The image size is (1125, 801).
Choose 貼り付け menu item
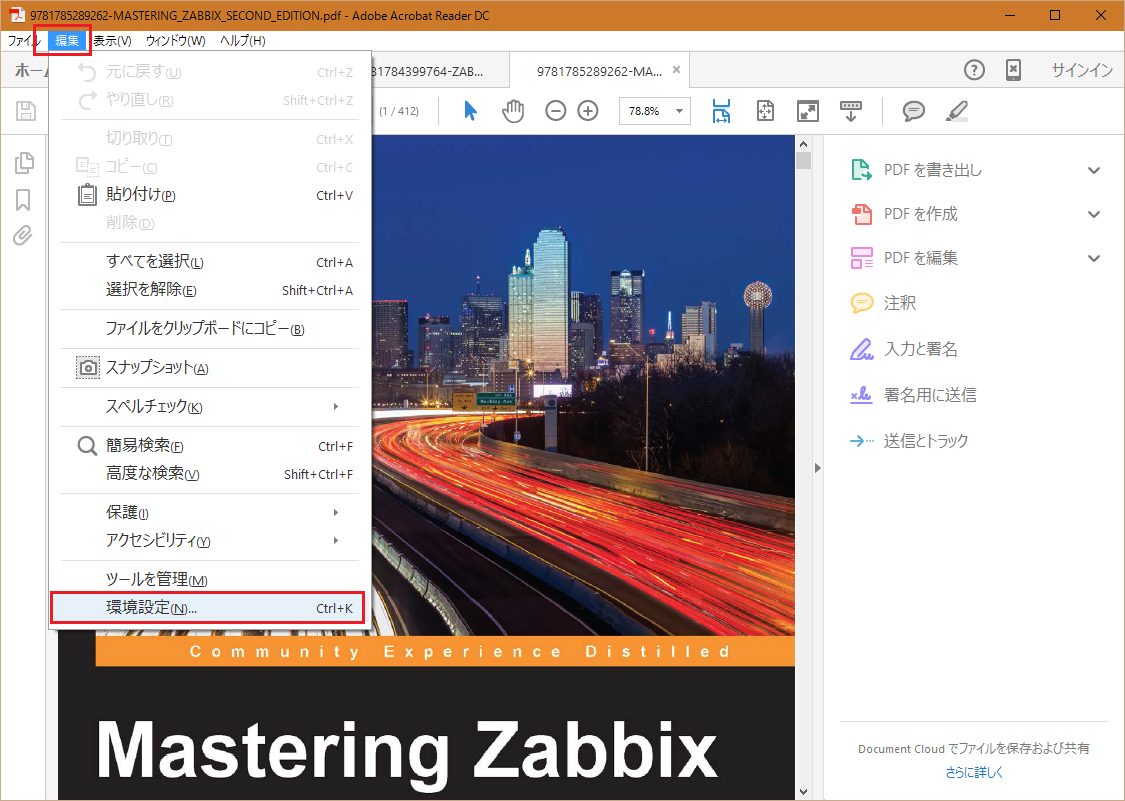click(210, 195)
